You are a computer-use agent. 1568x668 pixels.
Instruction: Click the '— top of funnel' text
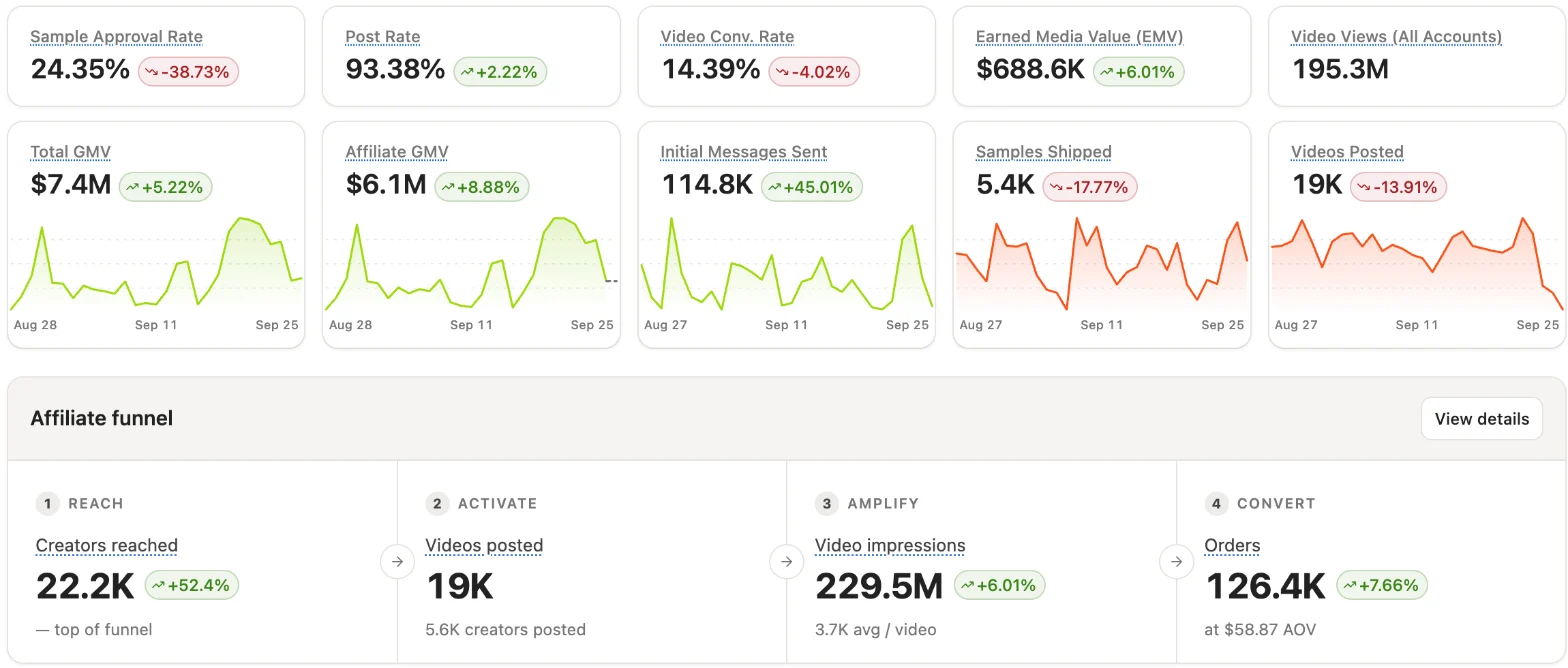click(94, 630)
